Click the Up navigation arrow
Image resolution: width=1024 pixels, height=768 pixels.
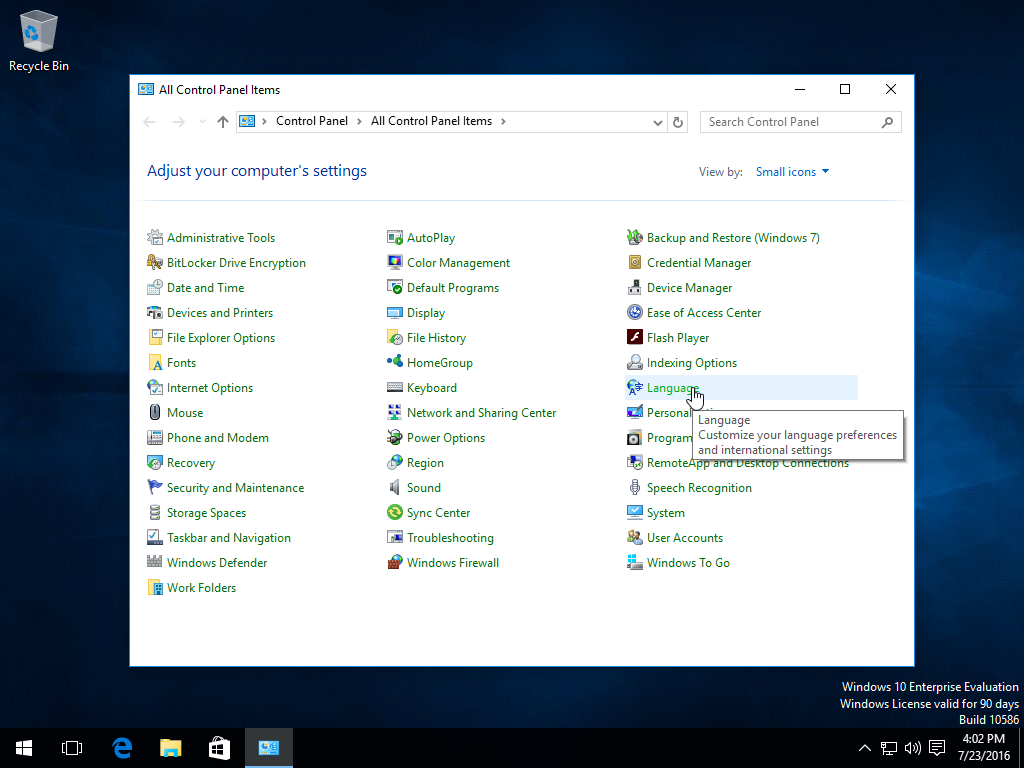(223, 121)
